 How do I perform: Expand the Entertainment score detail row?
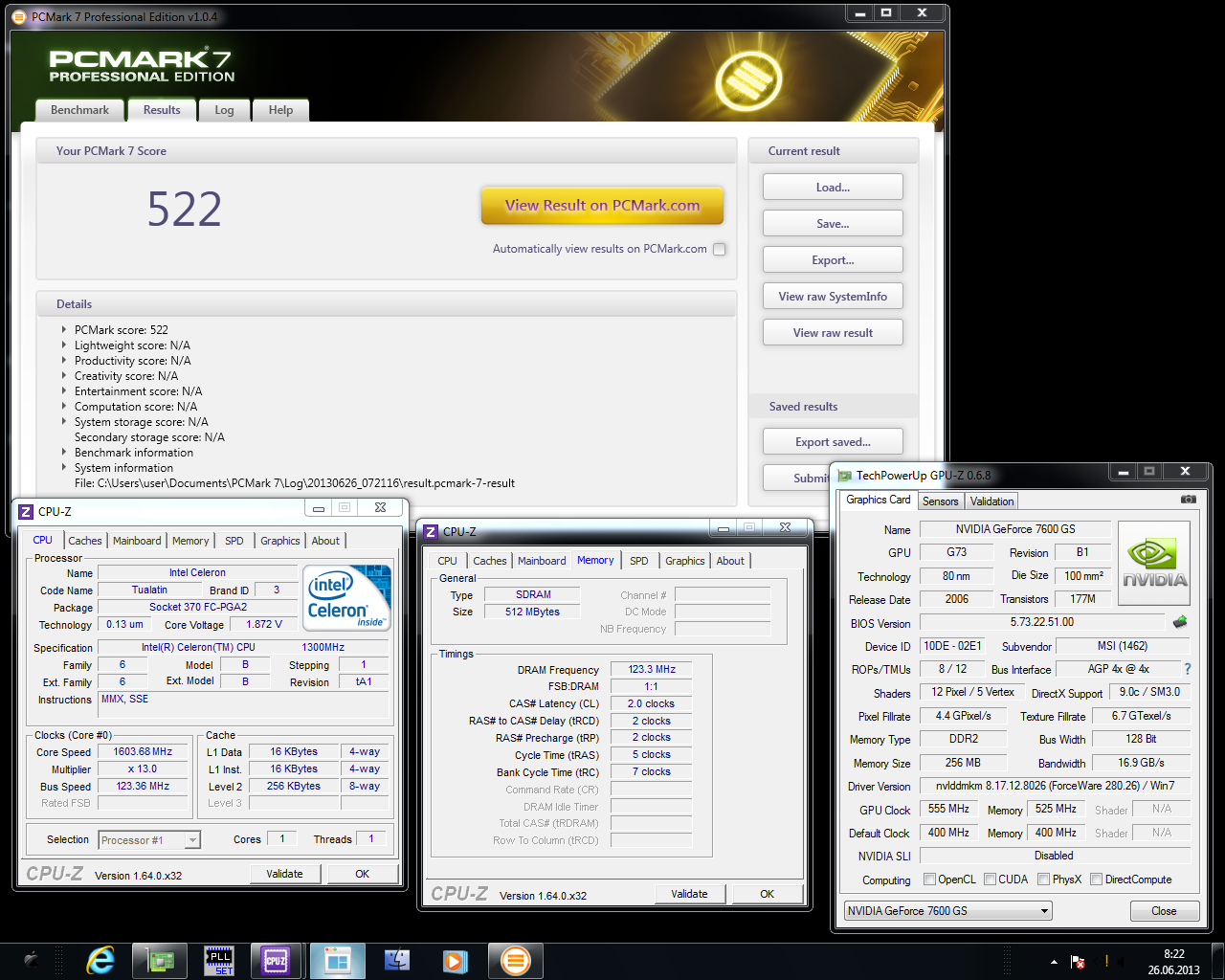pyautogui.click(x=65, y=390)
